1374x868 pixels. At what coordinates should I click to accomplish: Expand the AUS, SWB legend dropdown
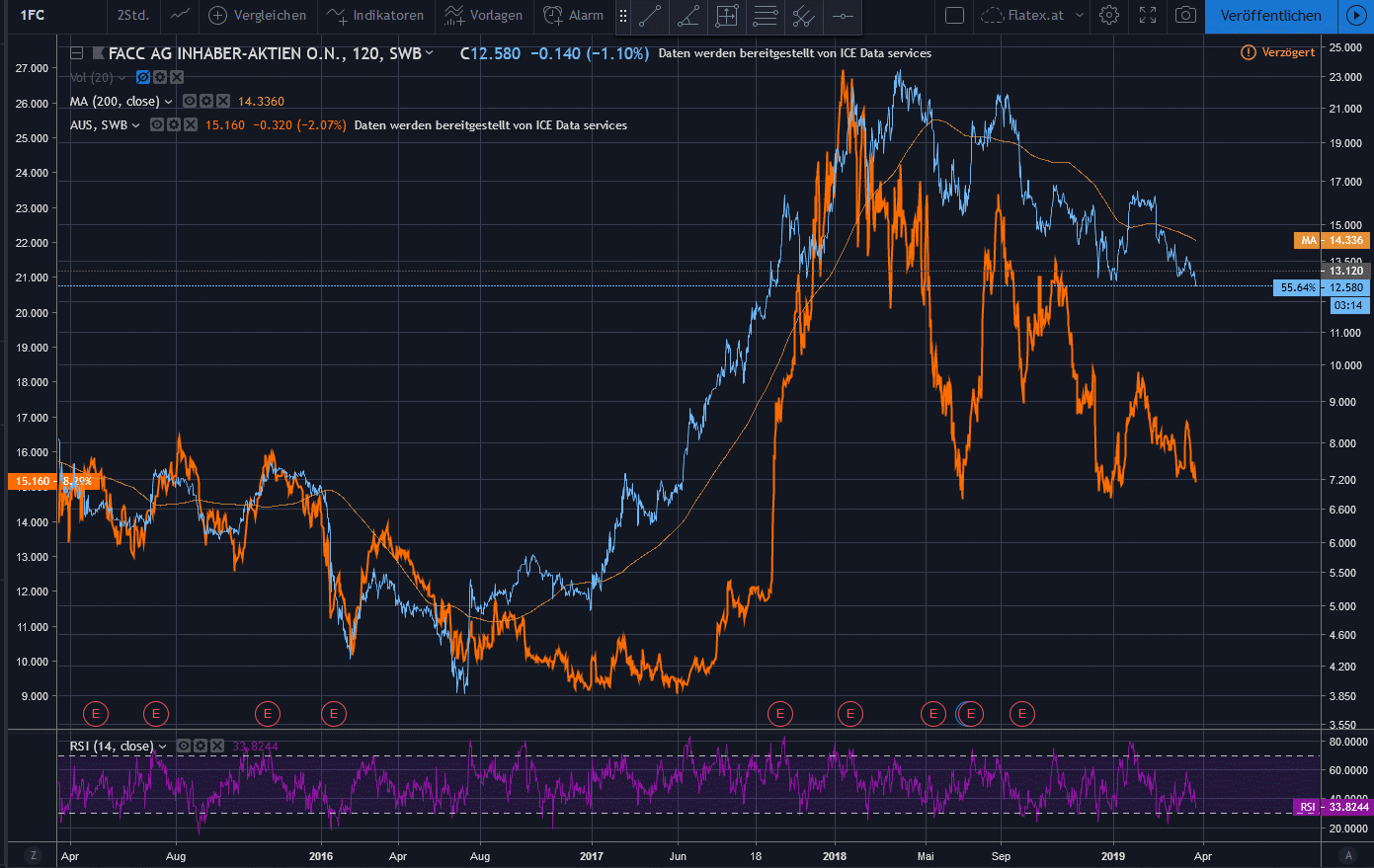point(135,124)
